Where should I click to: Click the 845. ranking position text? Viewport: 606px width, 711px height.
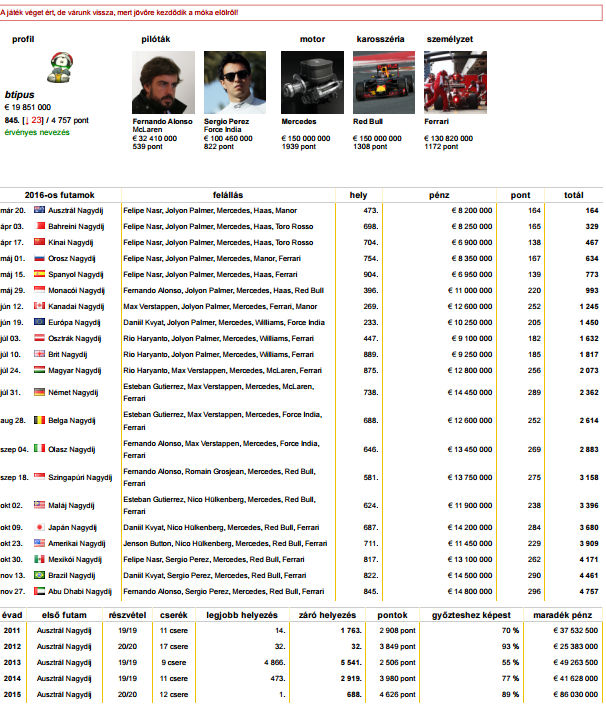[x=12, y=121]
